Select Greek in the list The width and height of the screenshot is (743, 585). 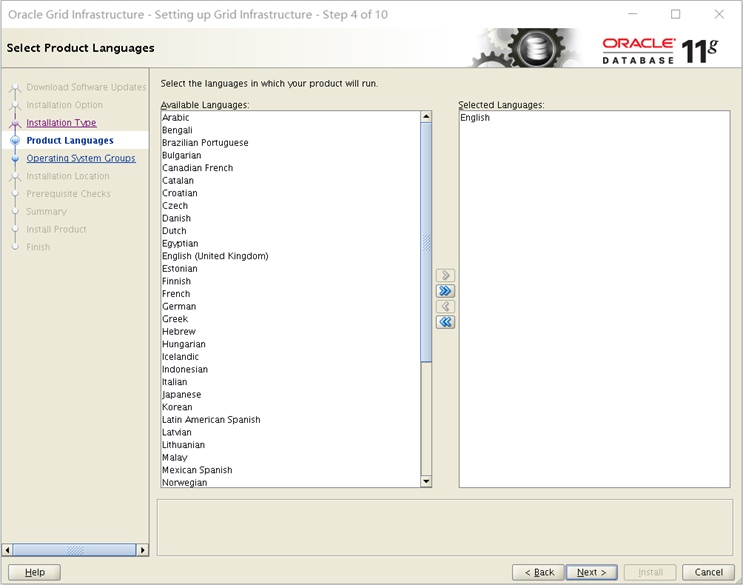coord(290,319)
